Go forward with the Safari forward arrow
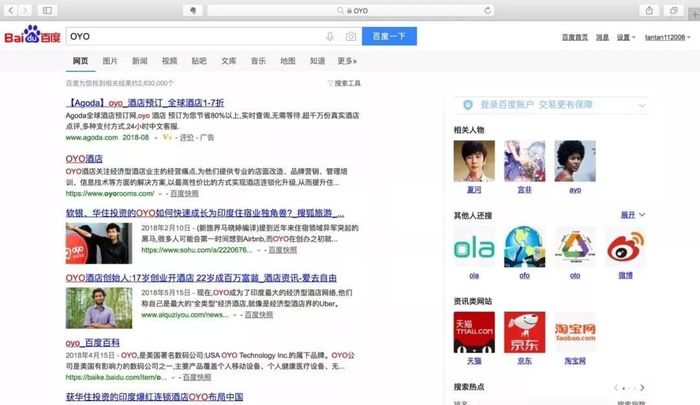The height and width of the screenshot is (405, 700). click(25, 10)
